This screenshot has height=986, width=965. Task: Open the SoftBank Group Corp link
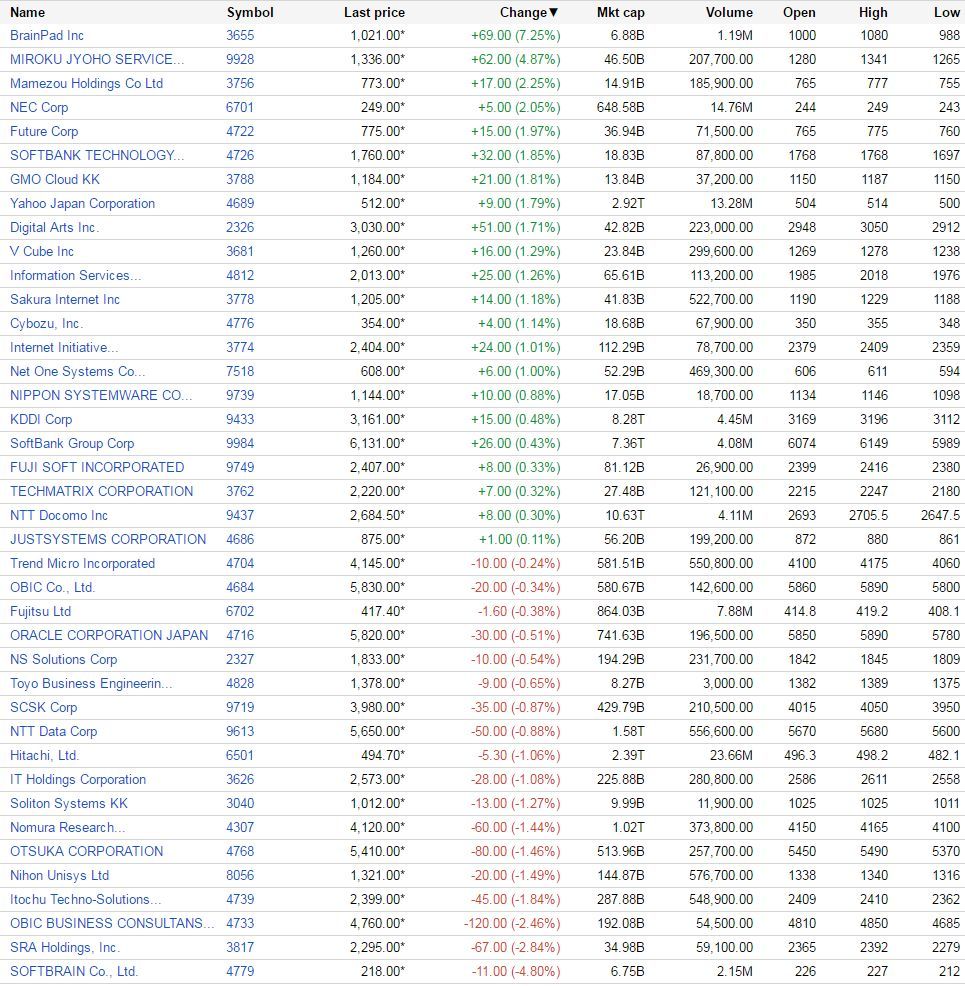coord(72,443)
